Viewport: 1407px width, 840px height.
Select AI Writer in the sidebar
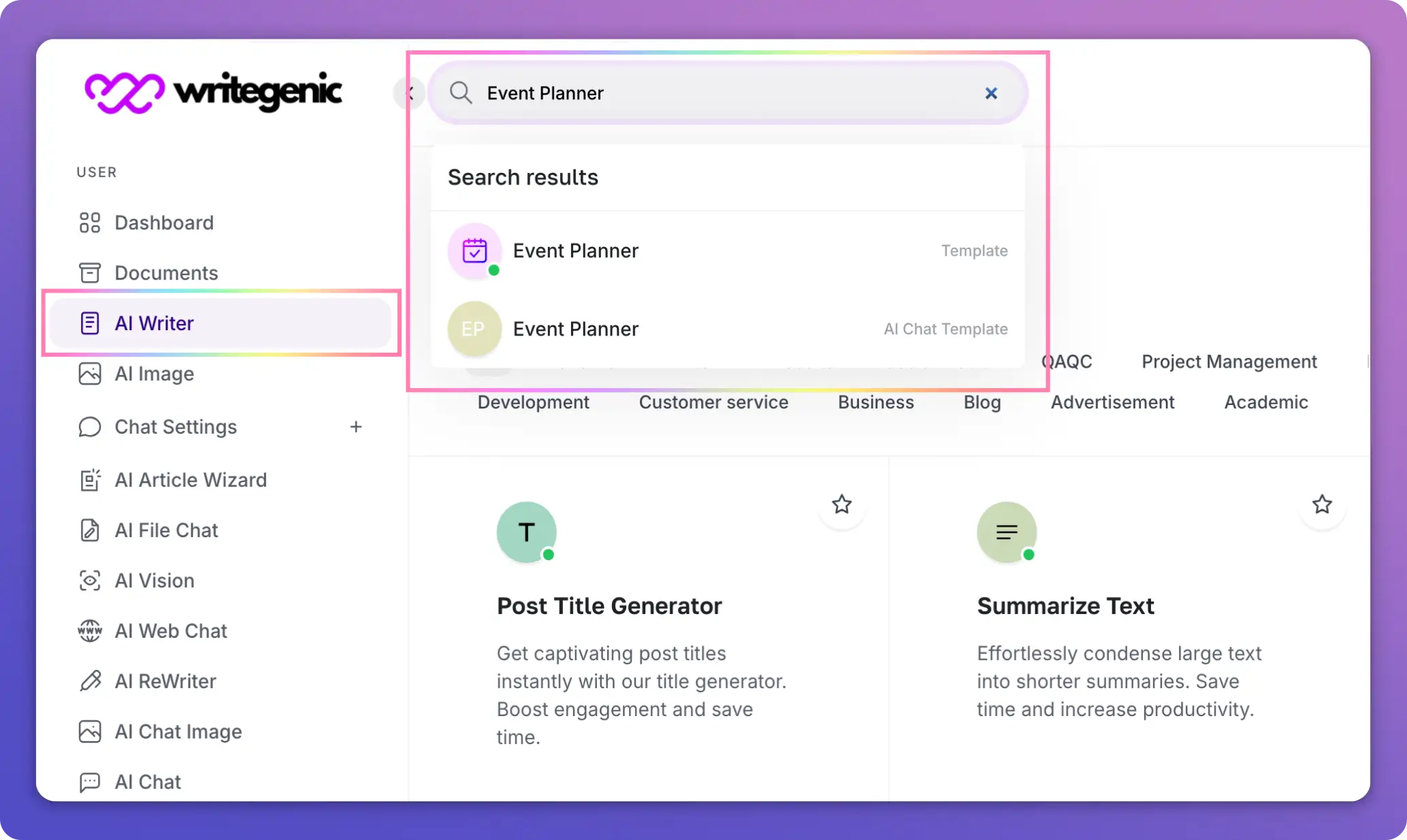pyautogui.click(x=221, y=323)
